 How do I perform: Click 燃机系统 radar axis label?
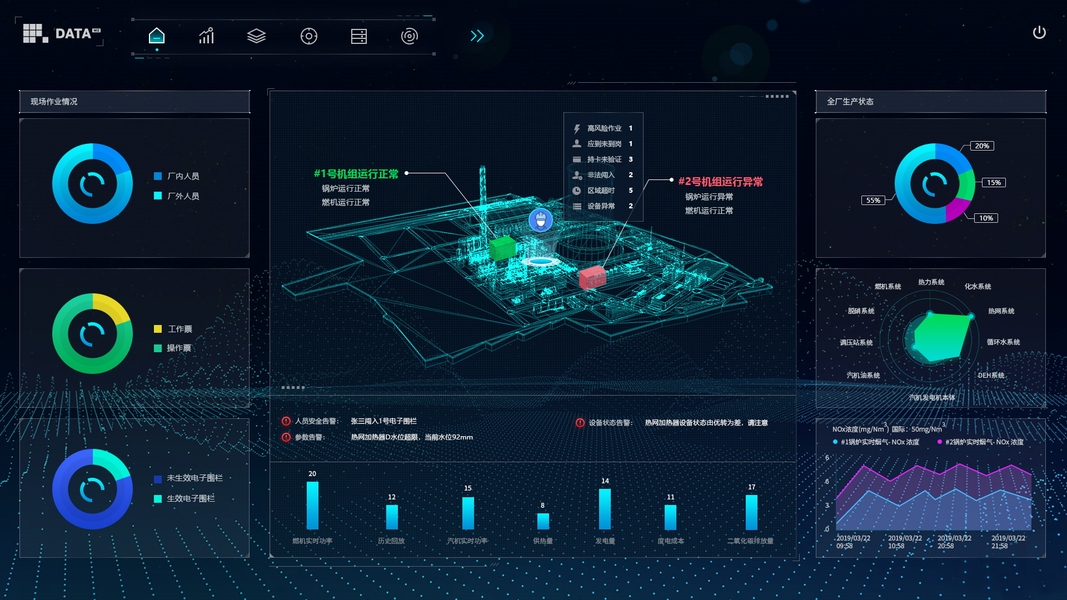tap(887, 286)
